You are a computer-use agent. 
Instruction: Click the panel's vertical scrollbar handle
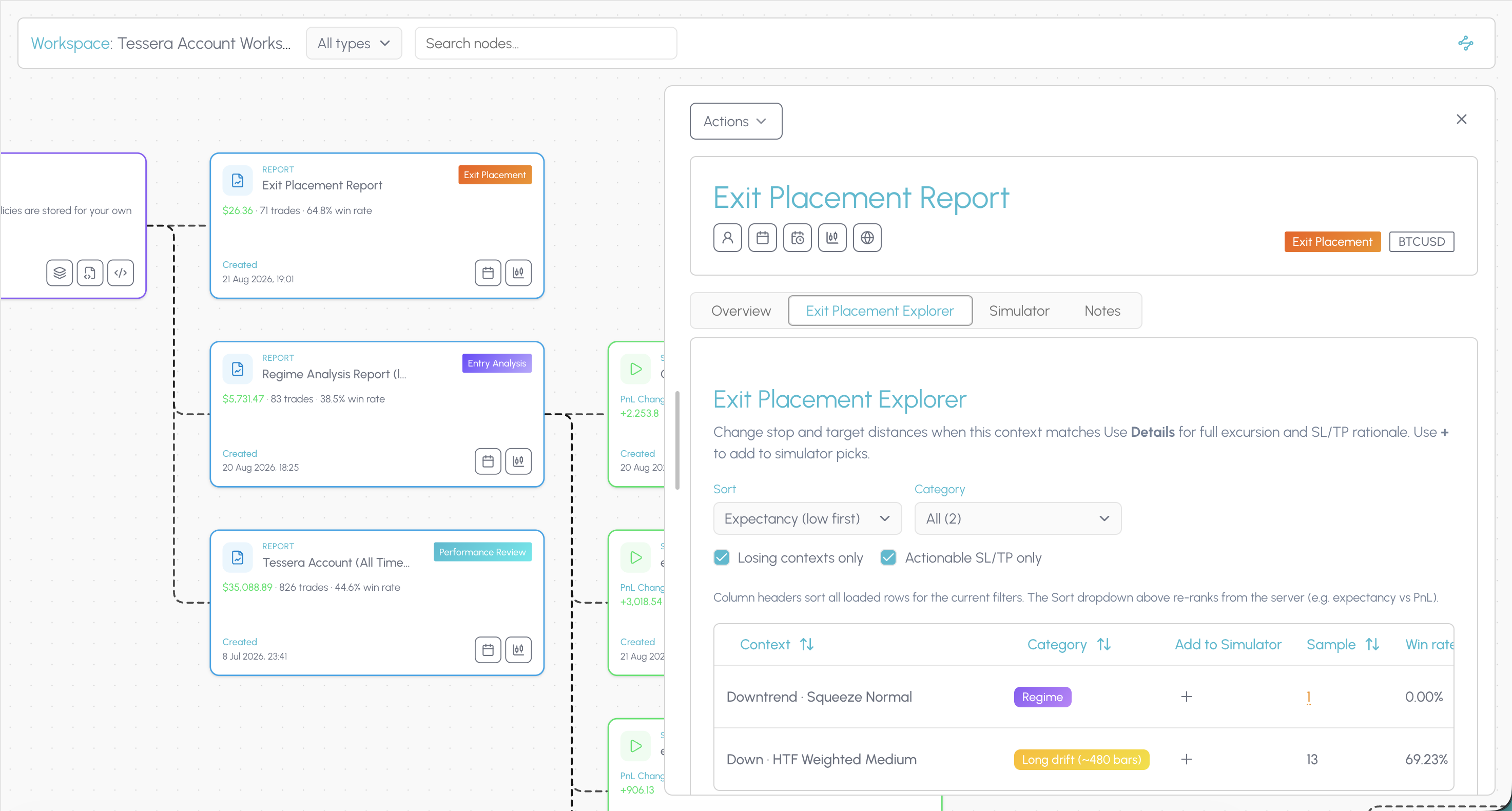(x=677, y=440)
